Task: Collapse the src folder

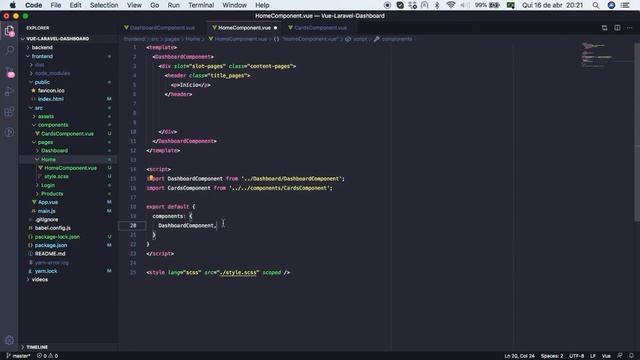Action: [x=38, y=108]
